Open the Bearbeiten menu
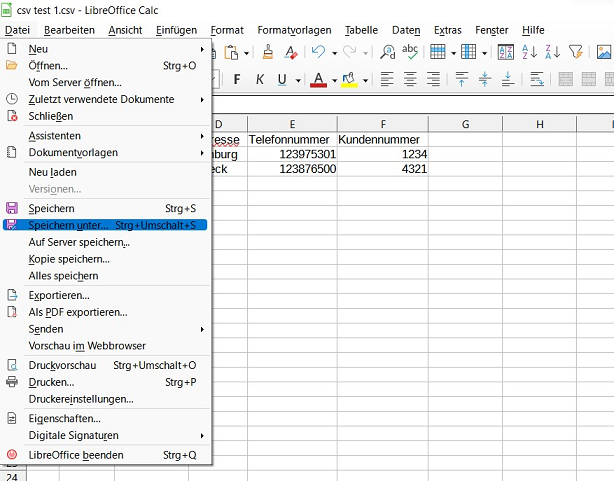 (x=69, y=30)
